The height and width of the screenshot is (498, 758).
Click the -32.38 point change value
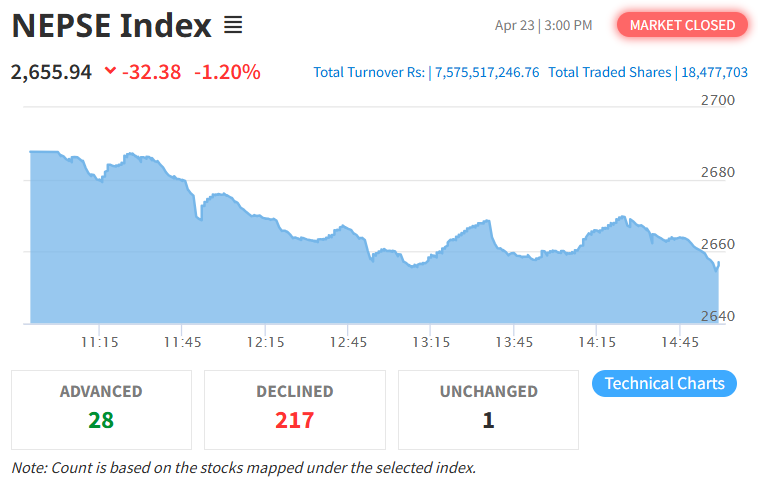point(151,72)
